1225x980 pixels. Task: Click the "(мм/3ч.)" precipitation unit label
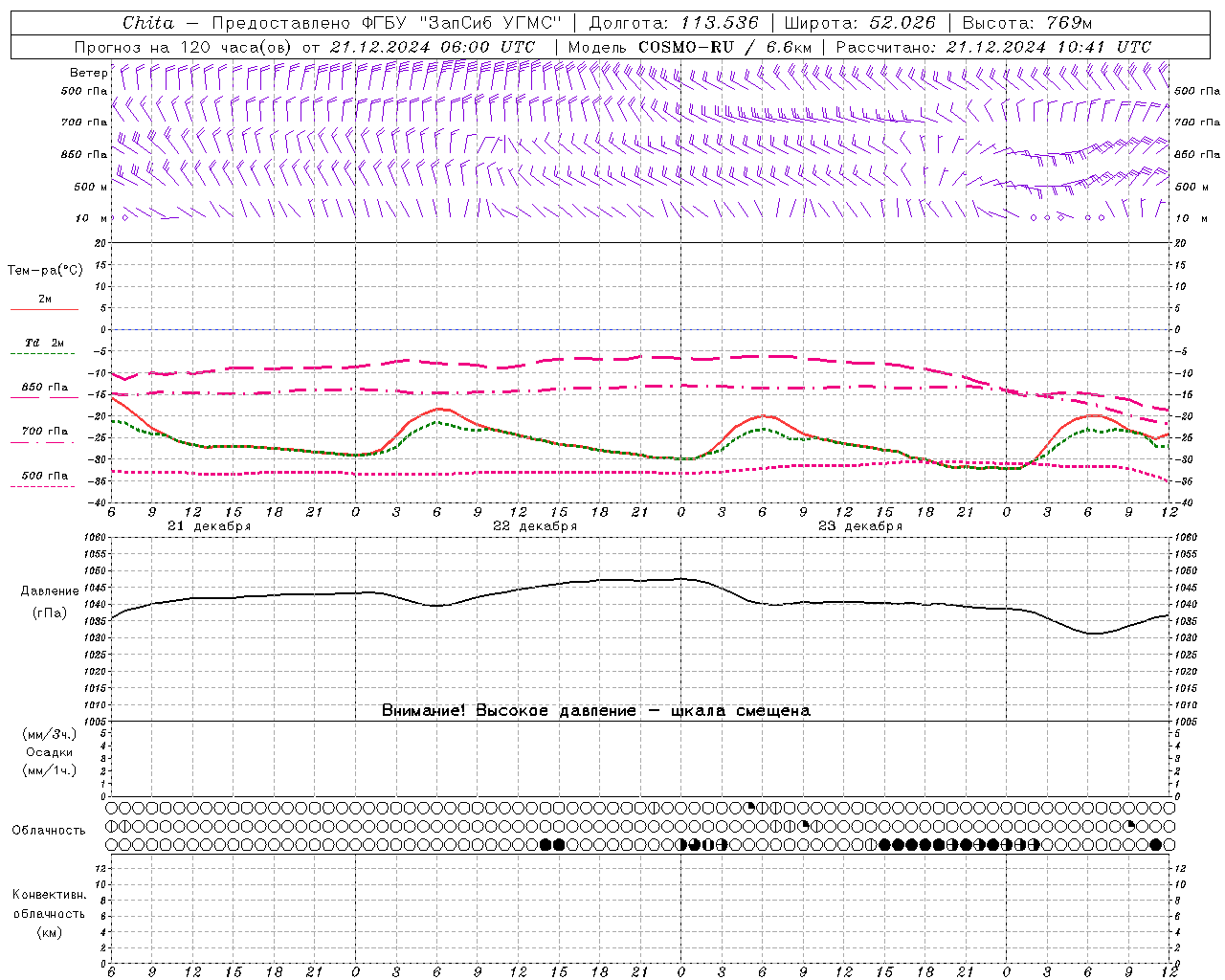point(50,734)
